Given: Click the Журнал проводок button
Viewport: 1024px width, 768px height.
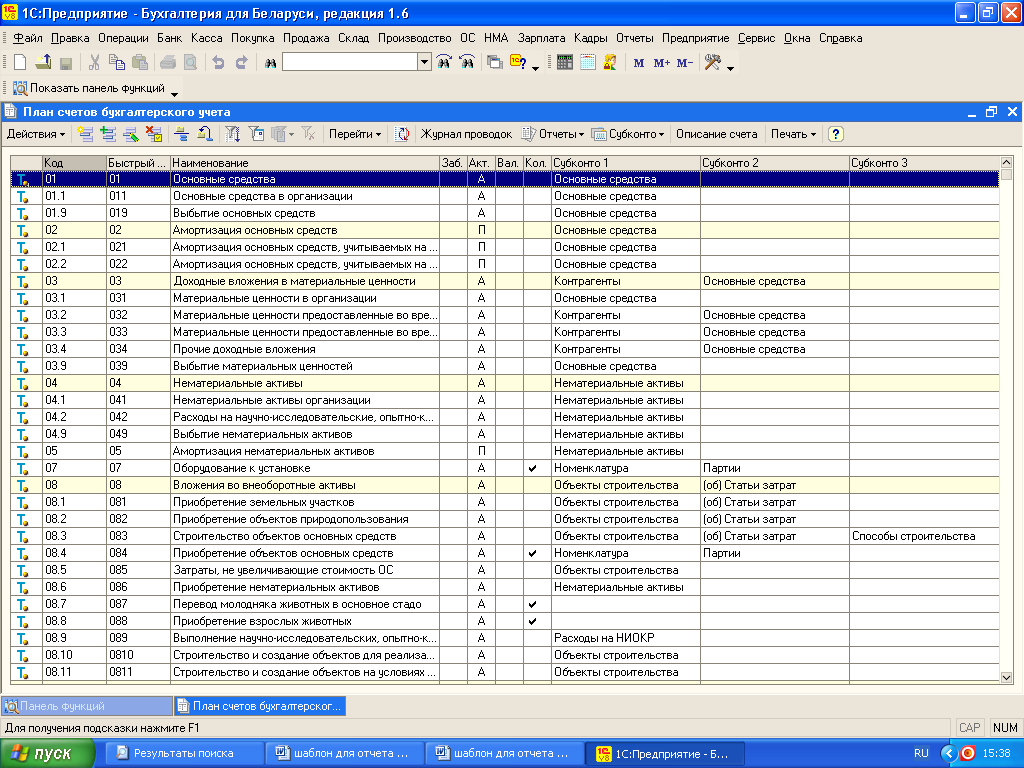Looking at the screenshot, I should (x=466, y=134).
